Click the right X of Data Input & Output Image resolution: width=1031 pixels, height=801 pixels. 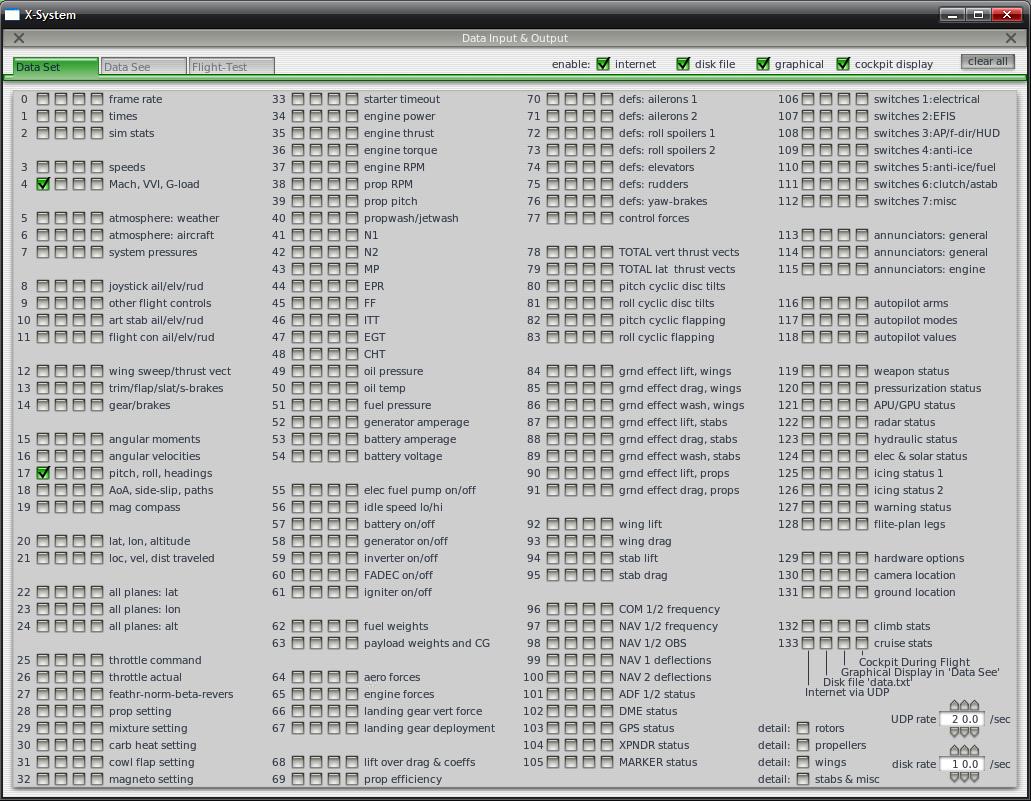1010,38
